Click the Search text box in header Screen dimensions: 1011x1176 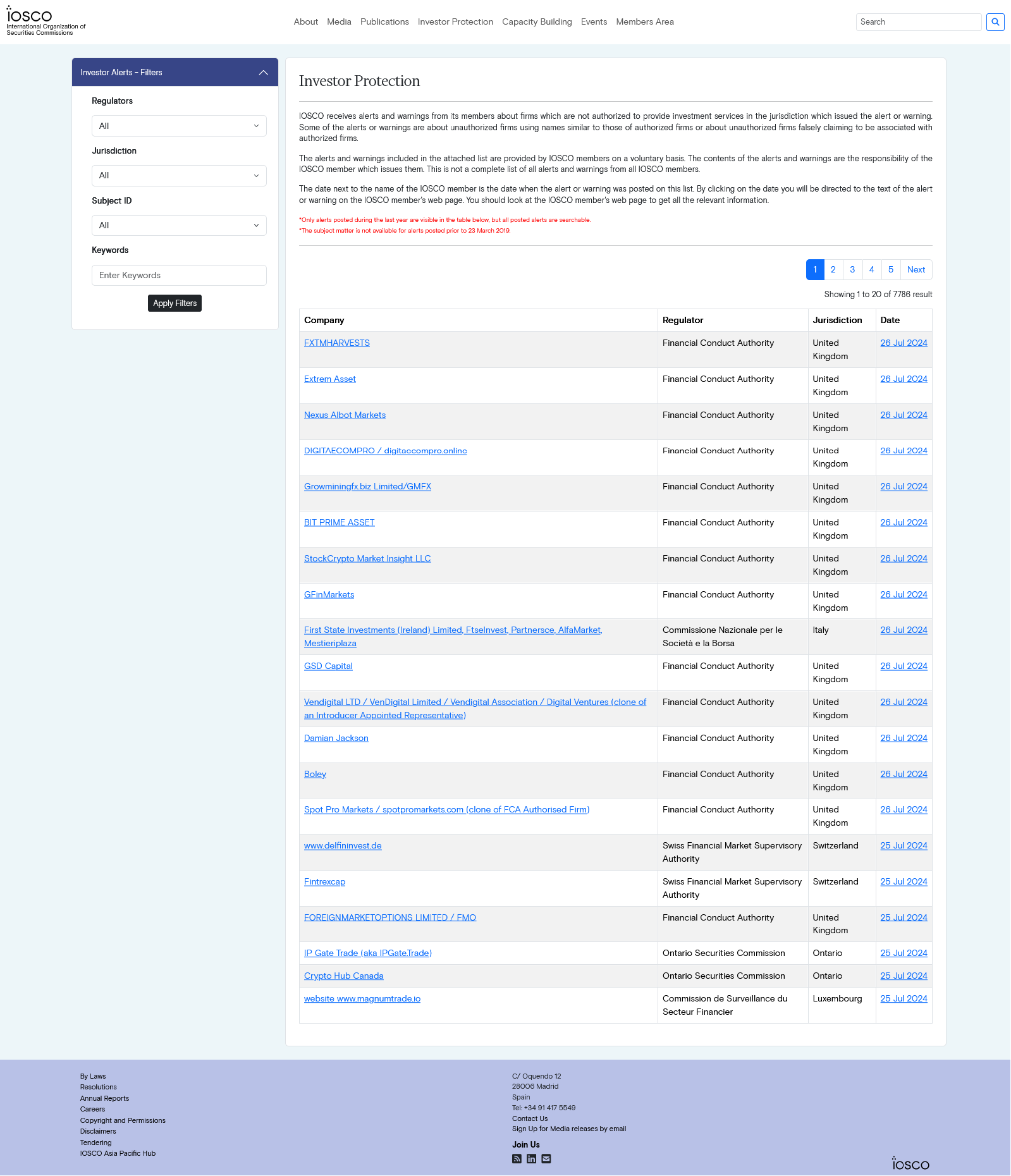click(918, 22)
